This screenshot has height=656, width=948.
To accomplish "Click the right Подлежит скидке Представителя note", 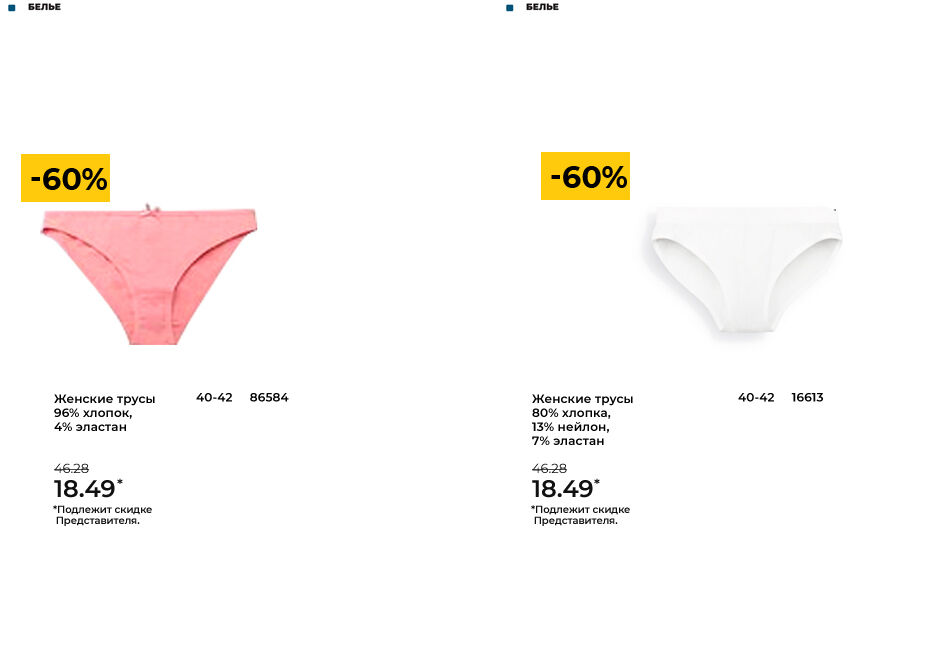I will tap(580, 515).
